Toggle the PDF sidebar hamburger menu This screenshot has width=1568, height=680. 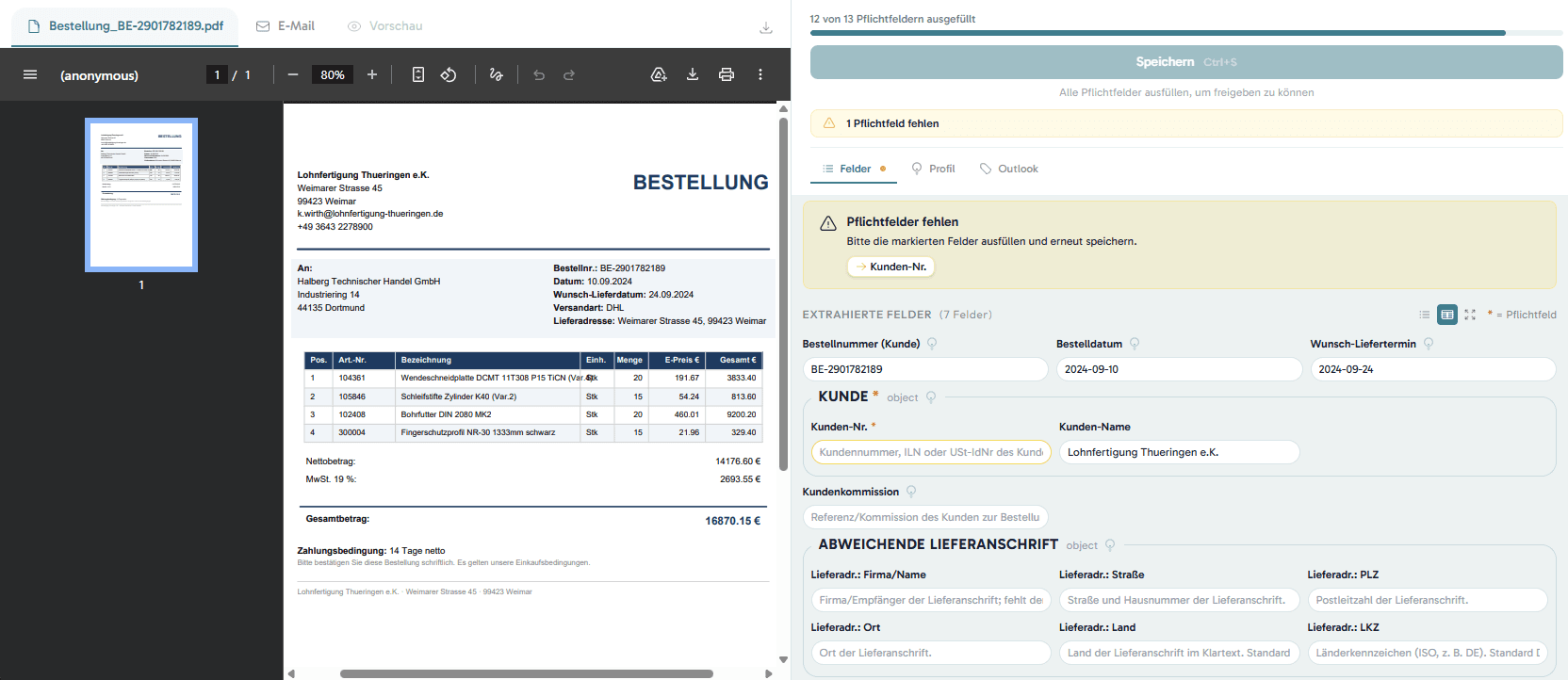click(x=30, y=74)
